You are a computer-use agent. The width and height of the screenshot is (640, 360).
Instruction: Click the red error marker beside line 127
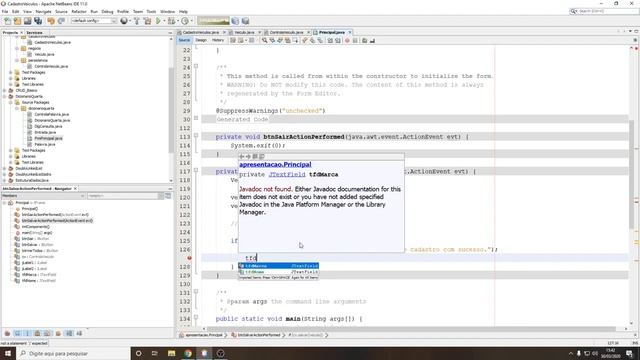coord(189,258)
